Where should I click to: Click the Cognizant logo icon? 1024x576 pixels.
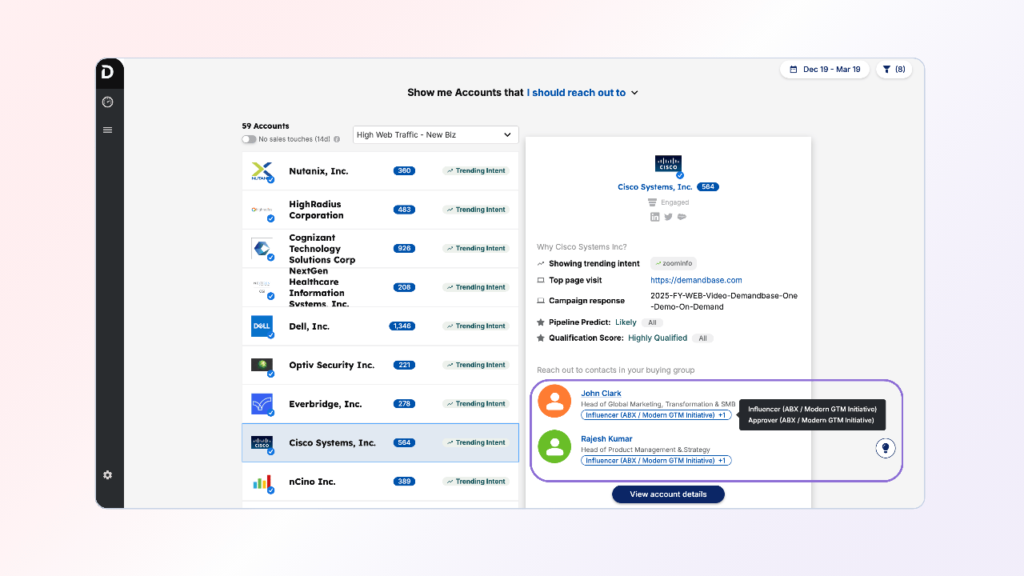[x=262, y=248]
